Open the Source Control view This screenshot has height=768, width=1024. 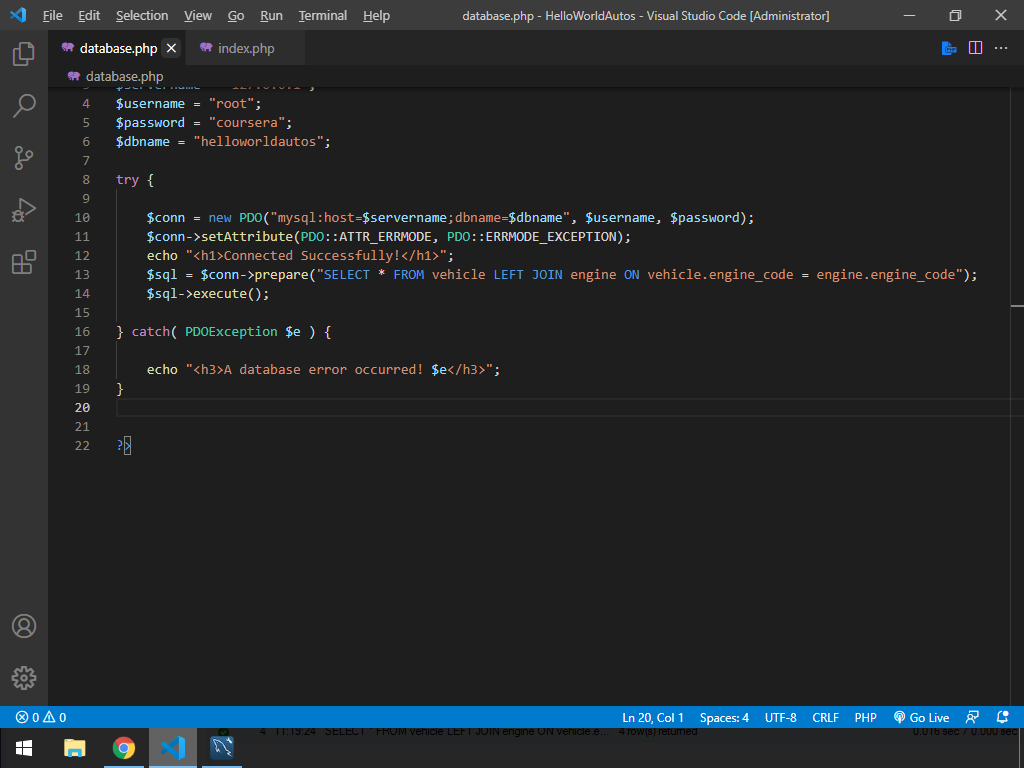coord(24,157)
